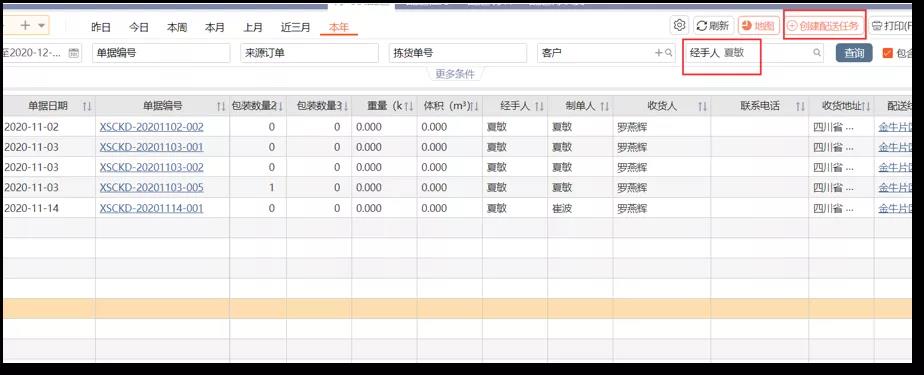
Task: Click the 客户 input field
Action: coord(606,52)
